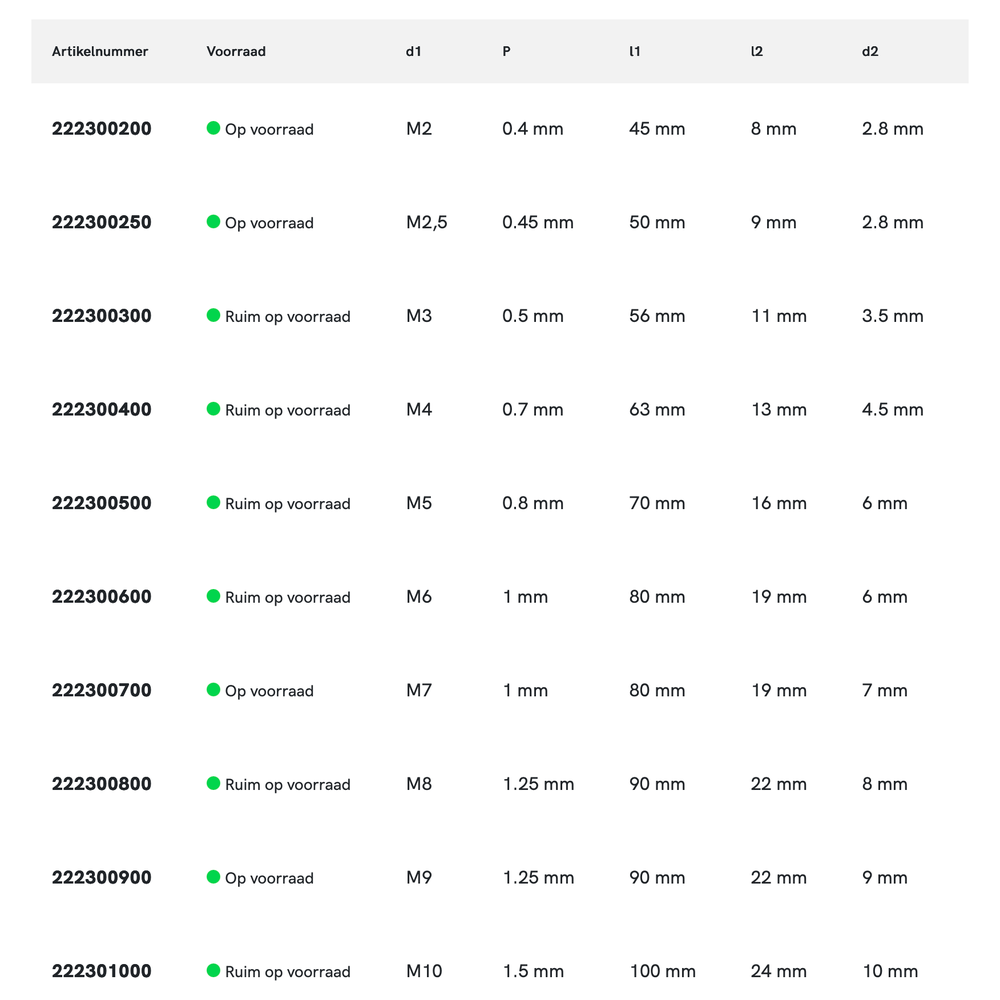The image size is (1000, 1000).
Task: Open article number 222300800
Action: [x=102, y=784]
